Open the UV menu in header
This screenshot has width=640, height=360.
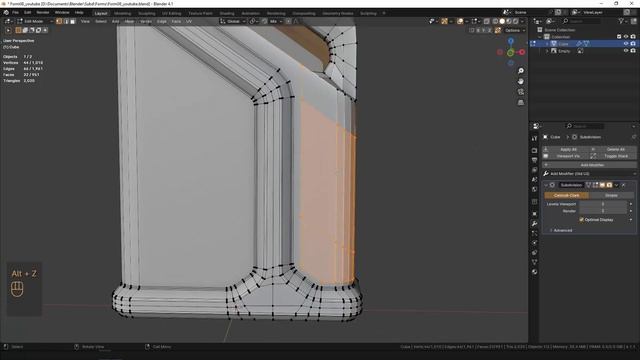coord(189,21)
